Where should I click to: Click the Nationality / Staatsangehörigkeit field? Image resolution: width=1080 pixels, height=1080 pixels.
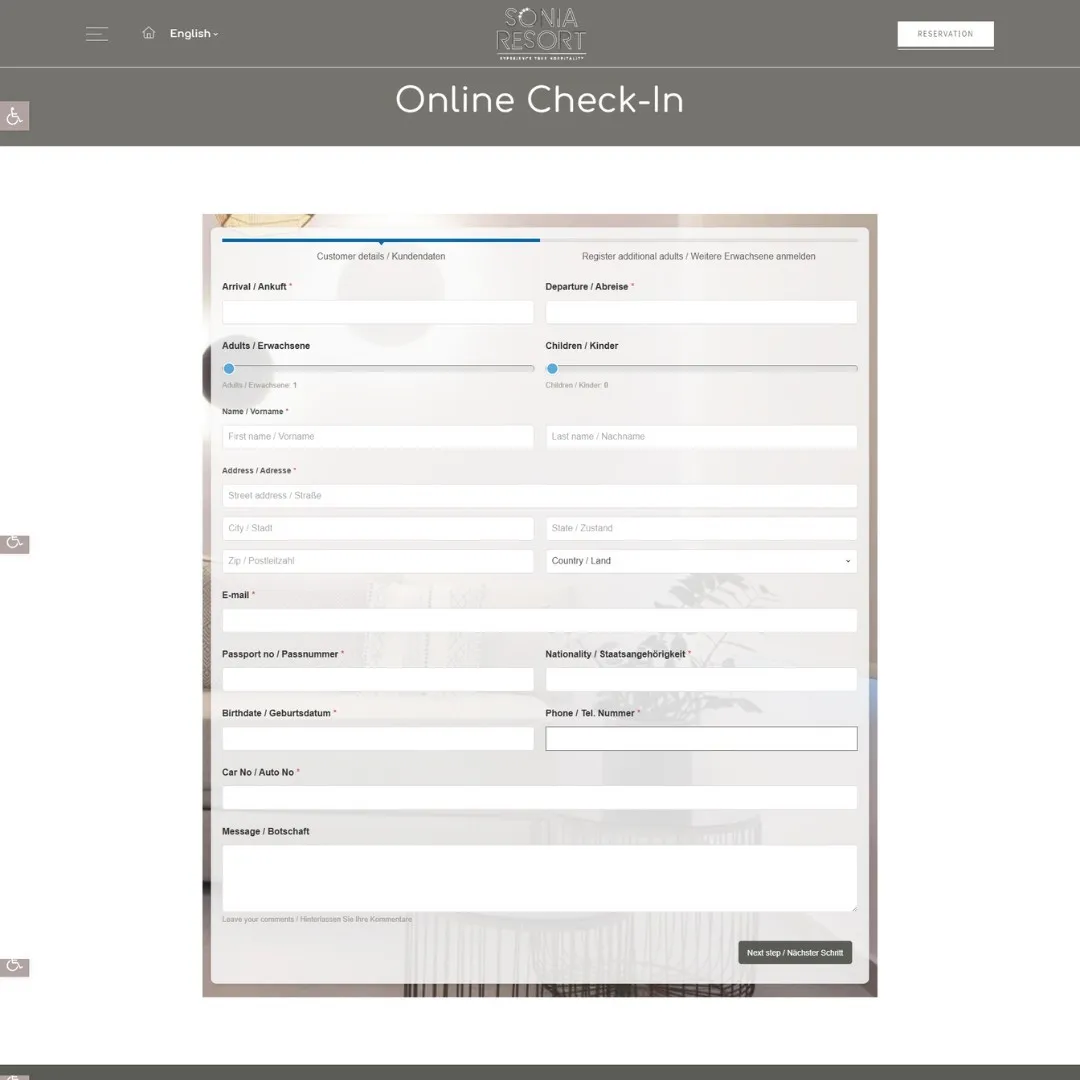point(701,680)
